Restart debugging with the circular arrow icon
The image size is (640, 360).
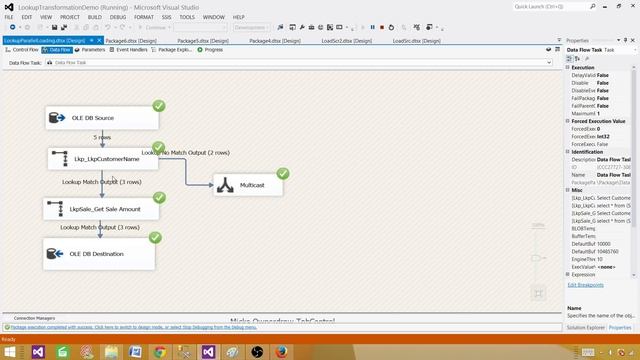(391, 27)
